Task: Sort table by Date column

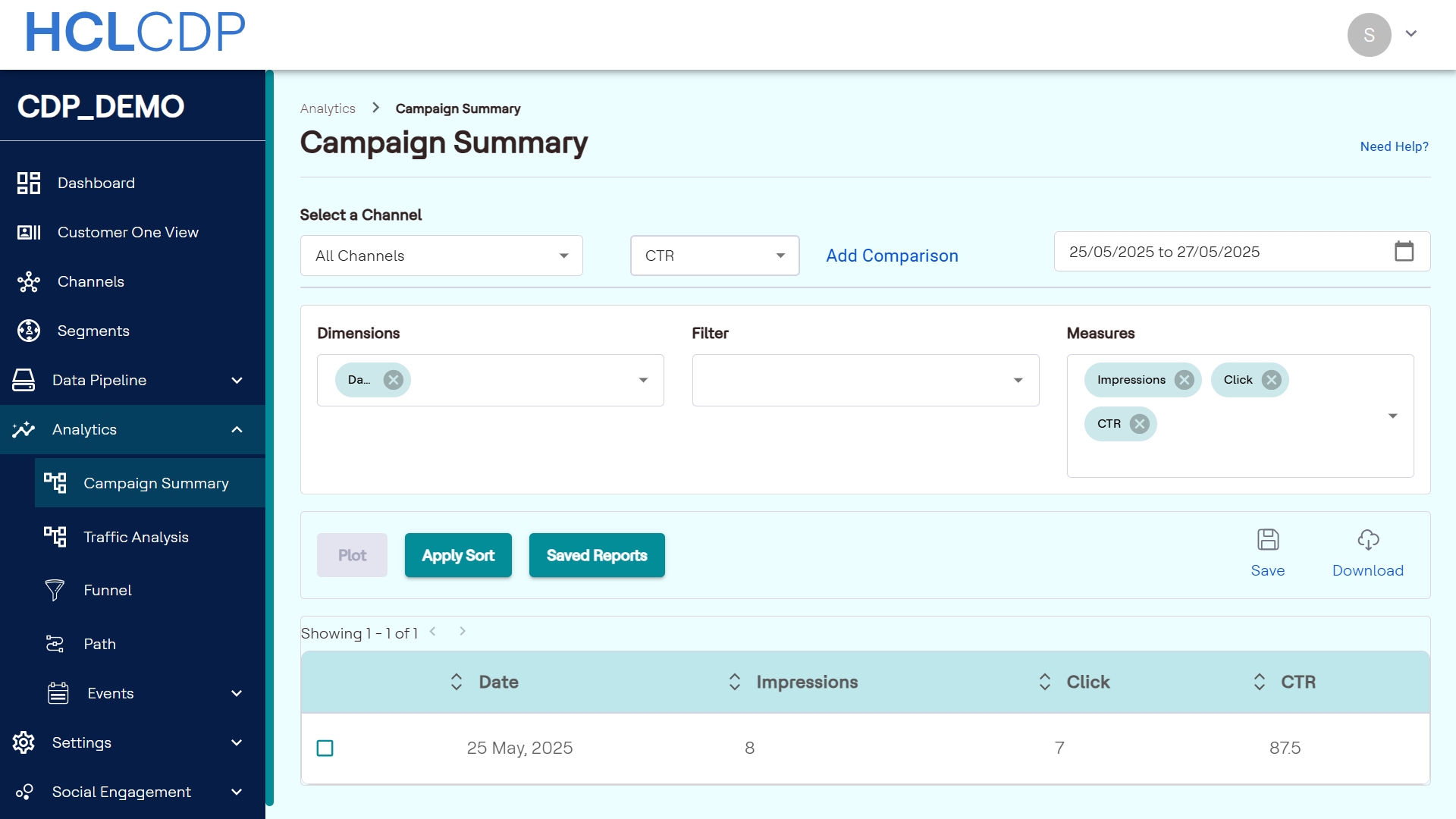Action: tap(457, 682)
